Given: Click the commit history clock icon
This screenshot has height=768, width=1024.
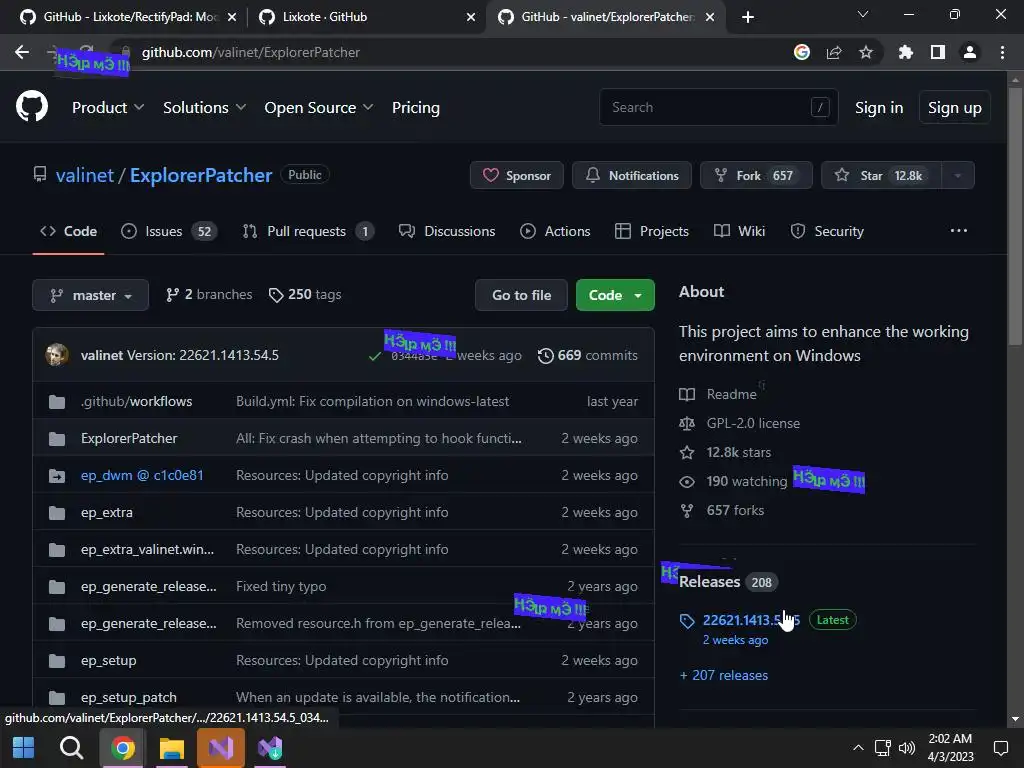Looking at the screenshot, I should click(x=545, y=355).
